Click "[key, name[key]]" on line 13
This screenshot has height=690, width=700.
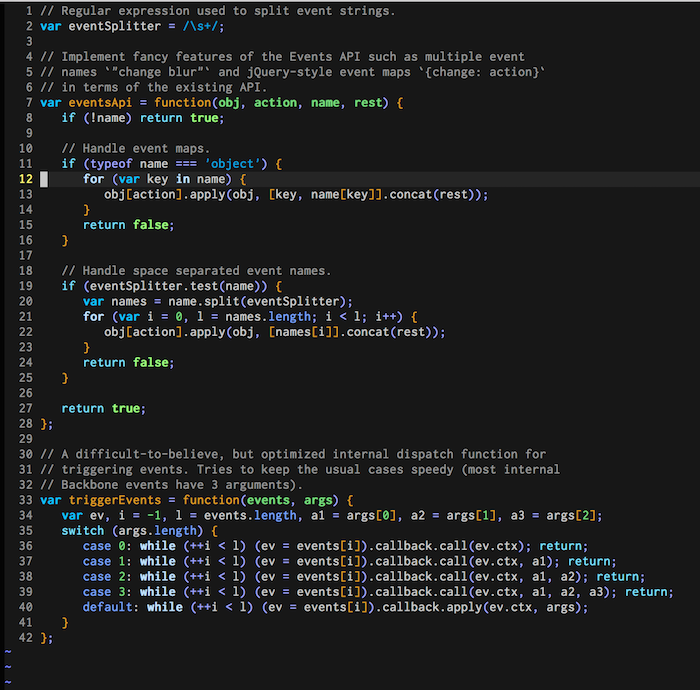click(325, 195)
